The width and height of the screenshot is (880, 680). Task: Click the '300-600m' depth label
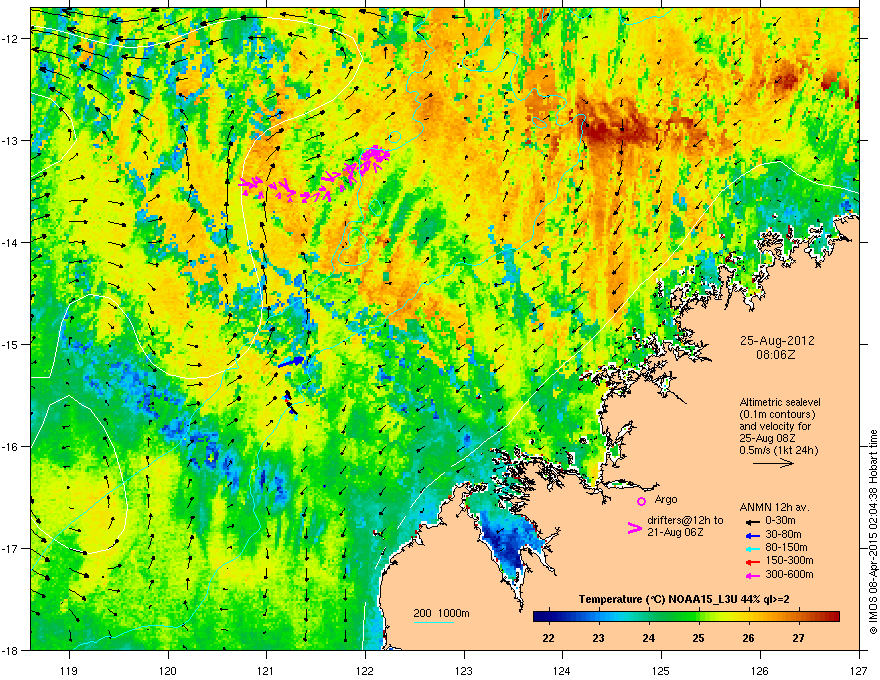789,575
